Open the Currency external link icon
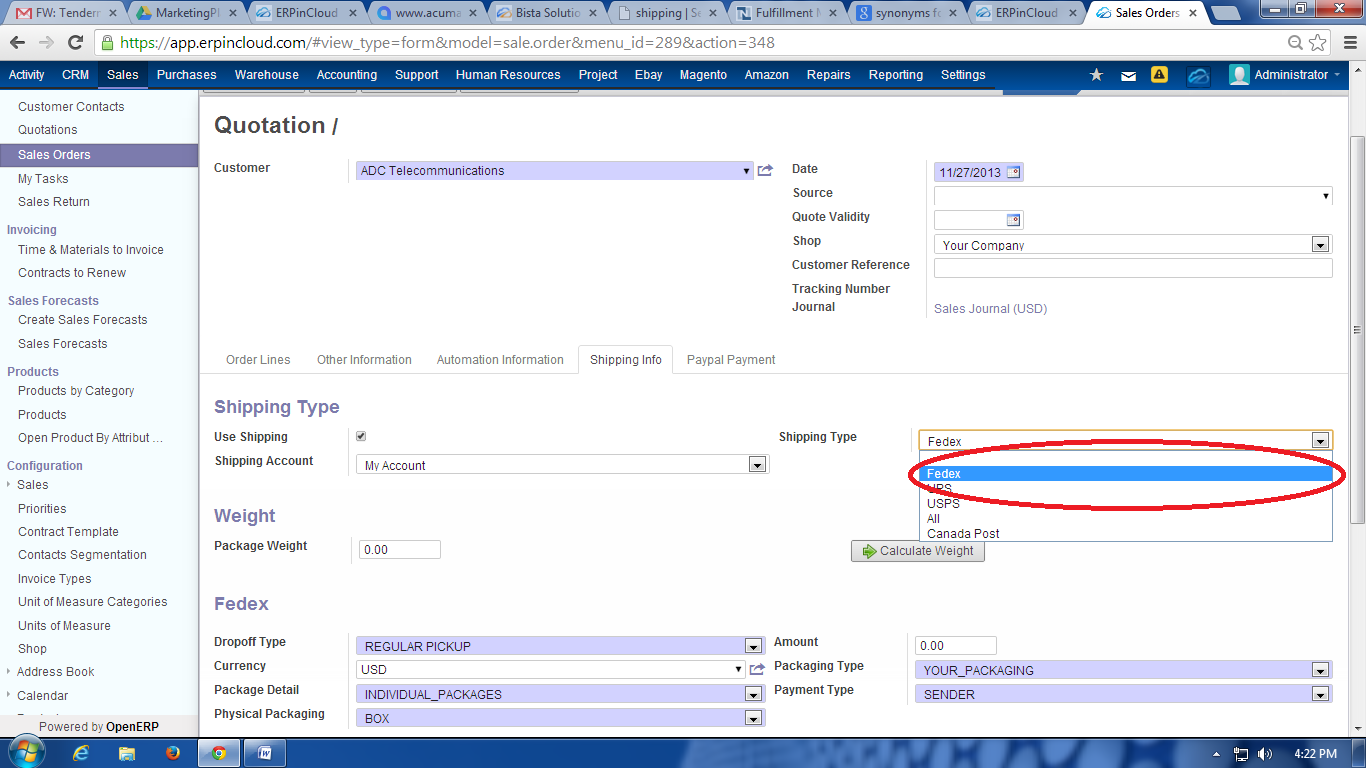 coord(757,669)
